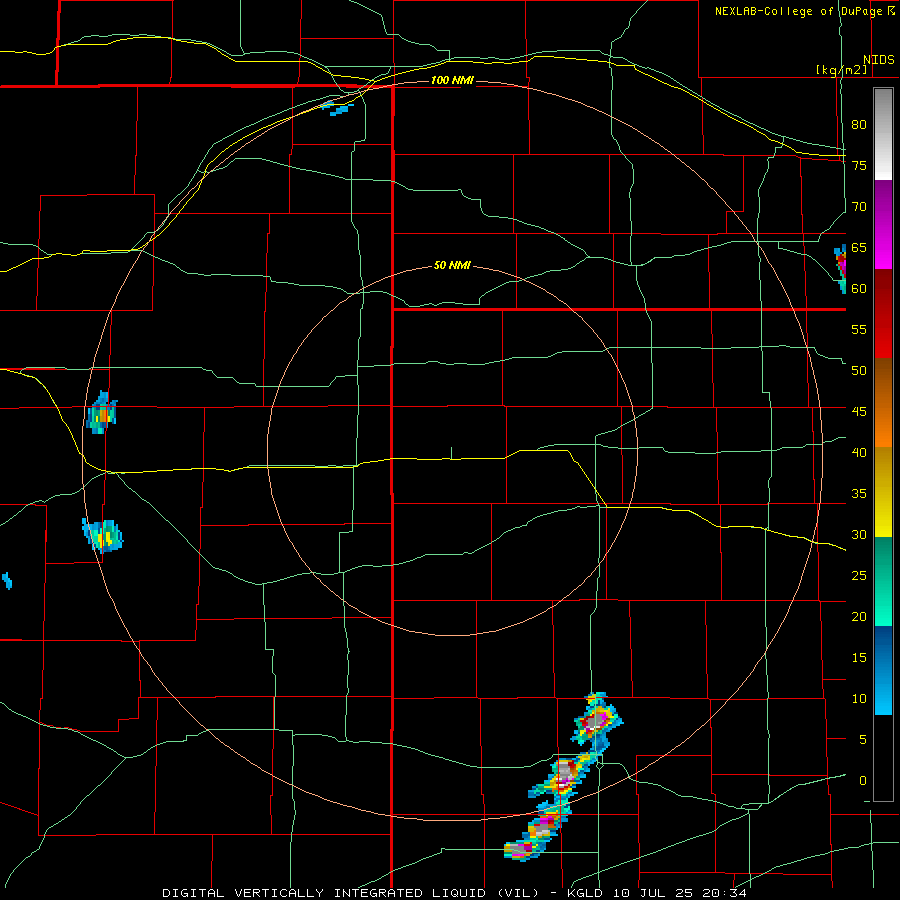Click the NIDS label
This screenshot has height=900, width=900.
pyautogui.click(x=878, y=60)
